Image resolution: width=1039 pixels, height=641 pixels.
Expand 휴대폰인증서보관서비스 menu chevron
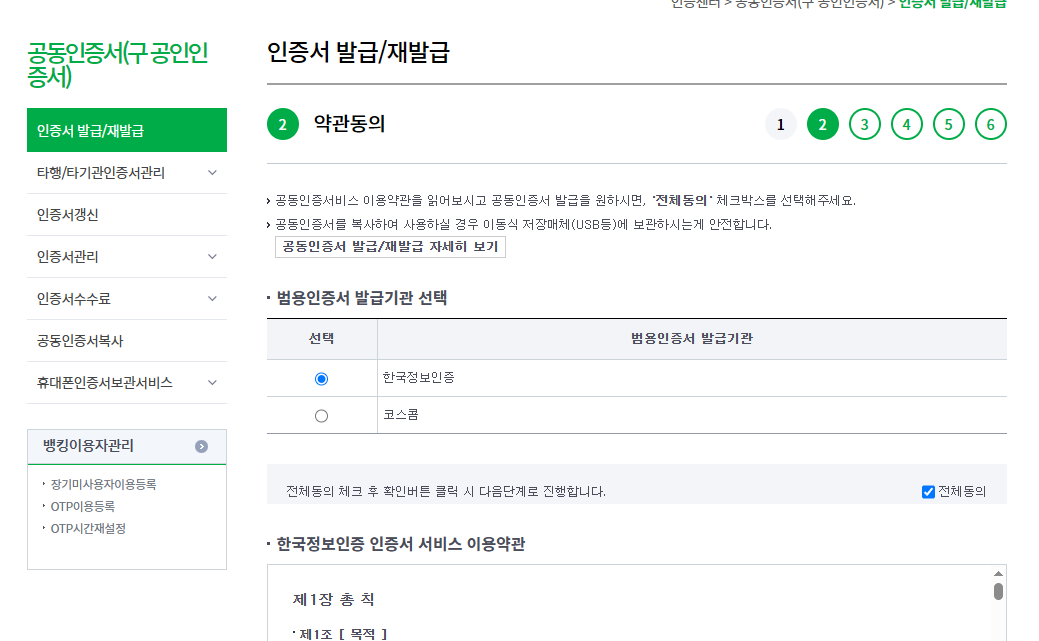pyautogui.click(x=212, y=382)
